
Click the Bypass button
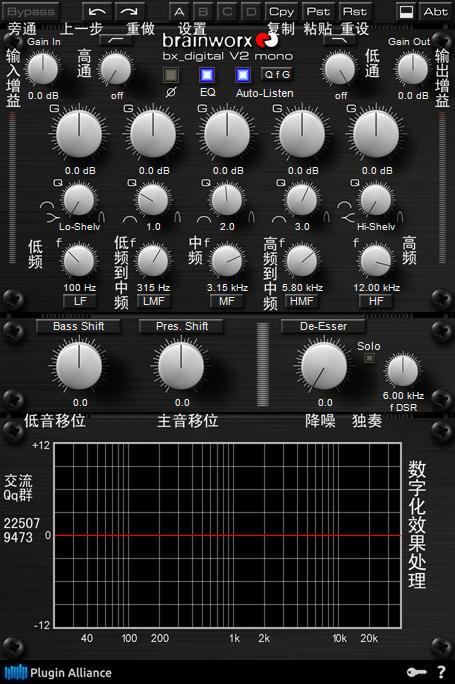(x=31, y=12)
